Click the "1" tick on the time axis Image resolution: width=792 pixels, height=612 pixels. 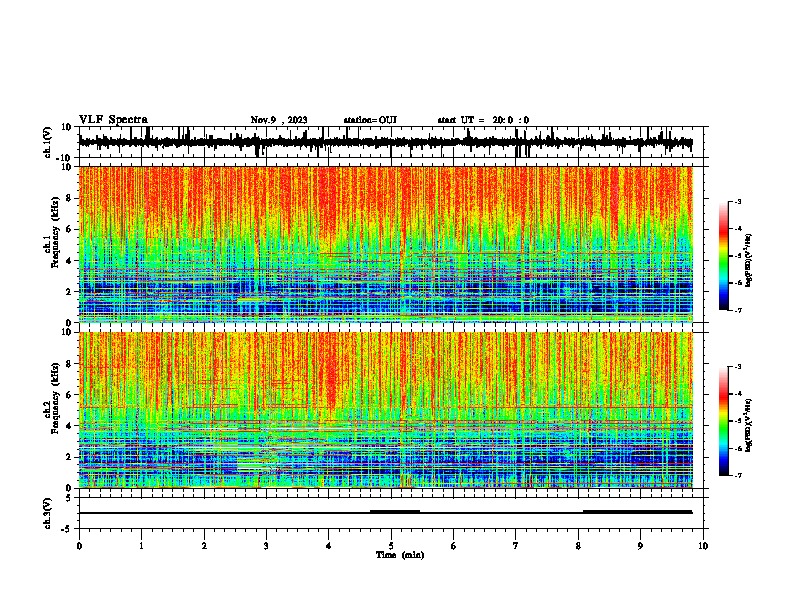141,546
